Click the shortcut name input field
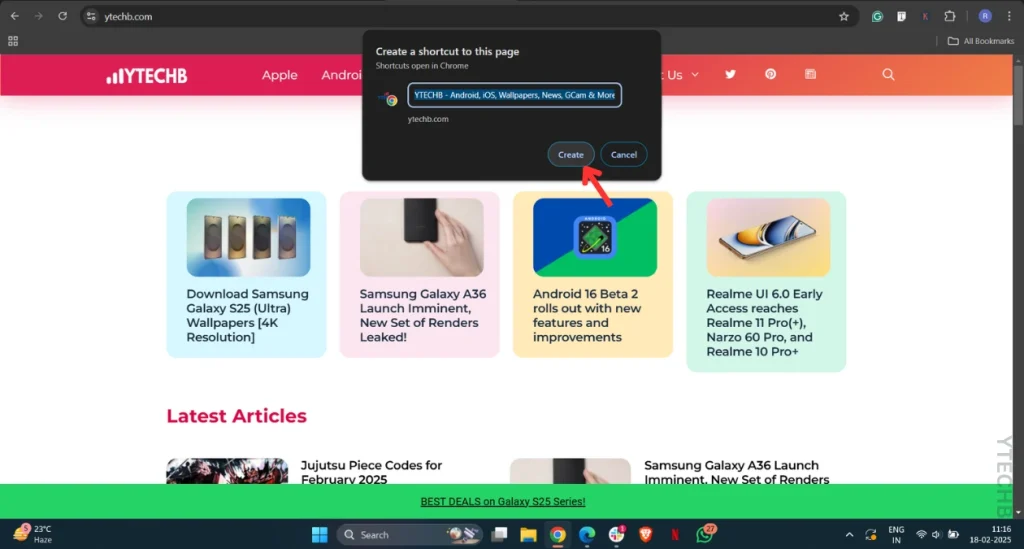The width and height of the screenshot is (1024, 549). coord(515,95)
